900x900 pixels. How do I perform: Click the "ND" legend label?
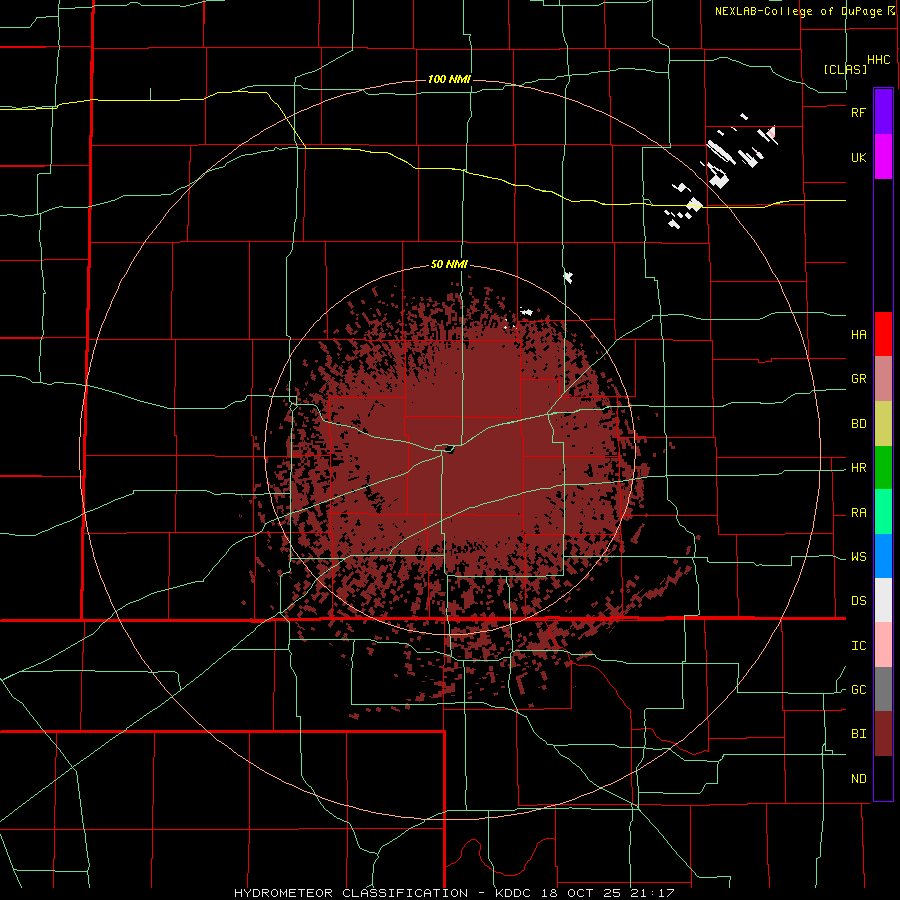858,779
